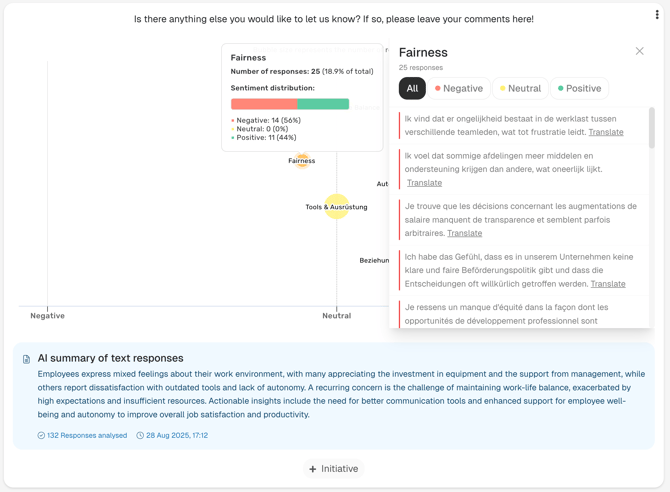This screenshot has height=492, width=670.
Task: Filter responses by Negative sentiment
Action: [x=459, y=88]
